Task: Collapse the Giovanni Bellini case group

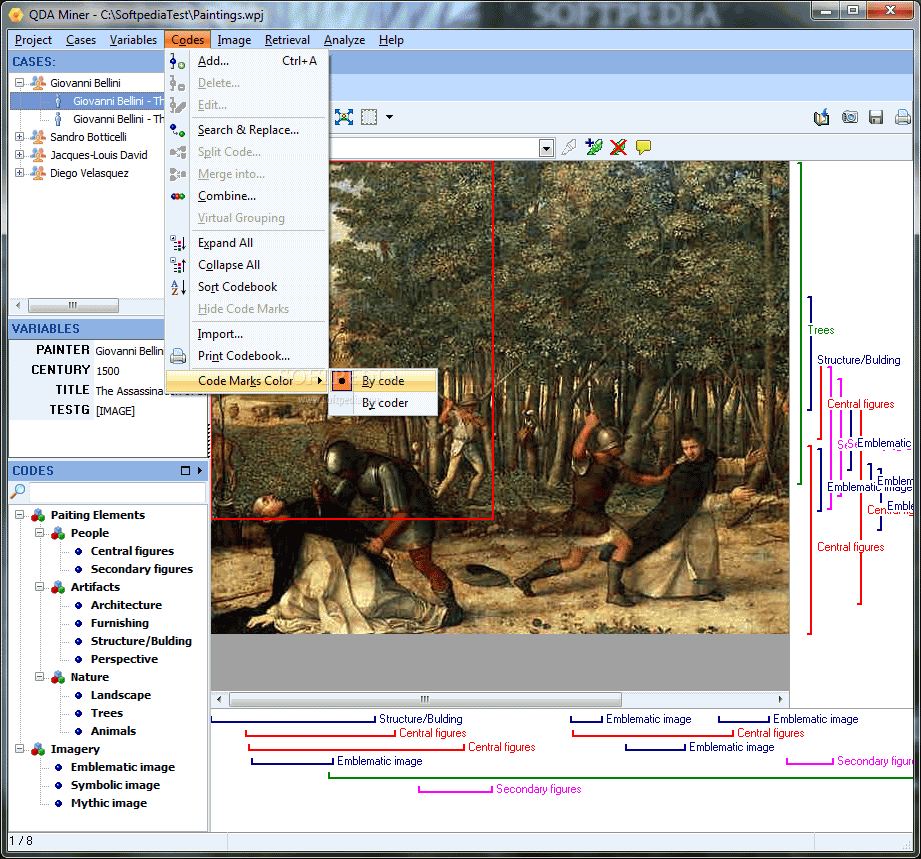Action: (x=19, y=83)
